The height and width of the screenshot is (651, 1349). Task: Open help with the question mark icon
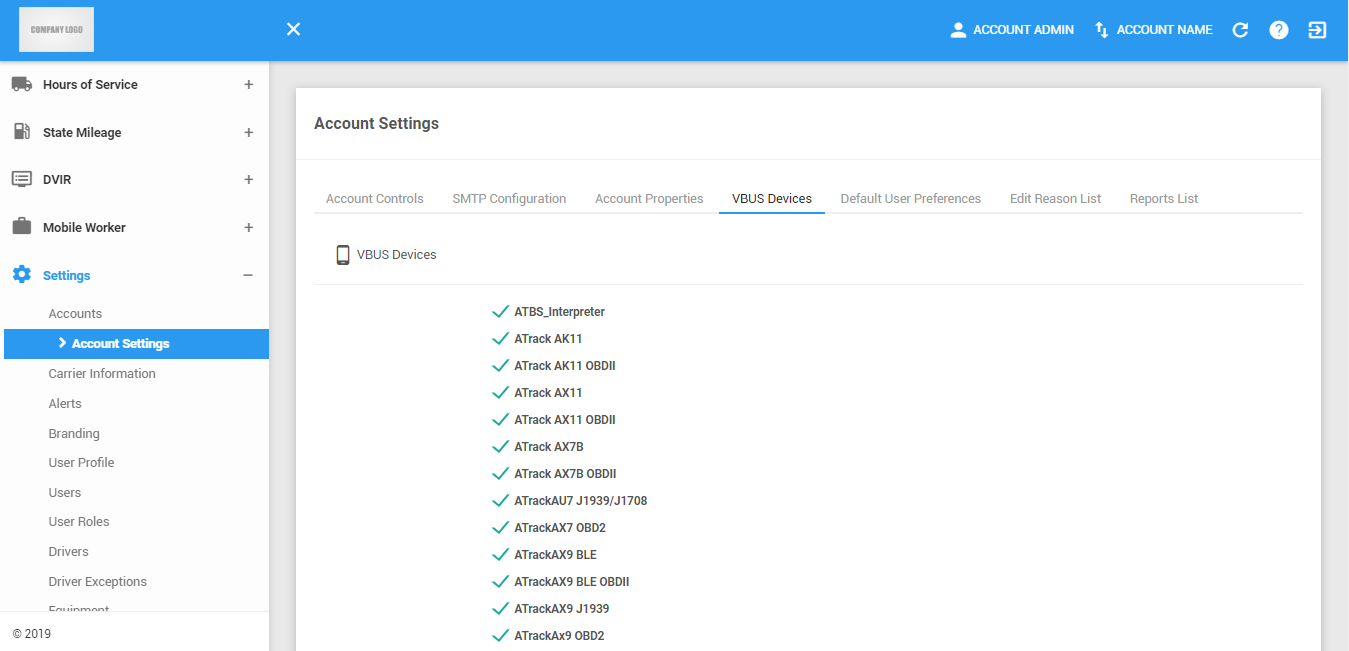tap(1279, 30)
